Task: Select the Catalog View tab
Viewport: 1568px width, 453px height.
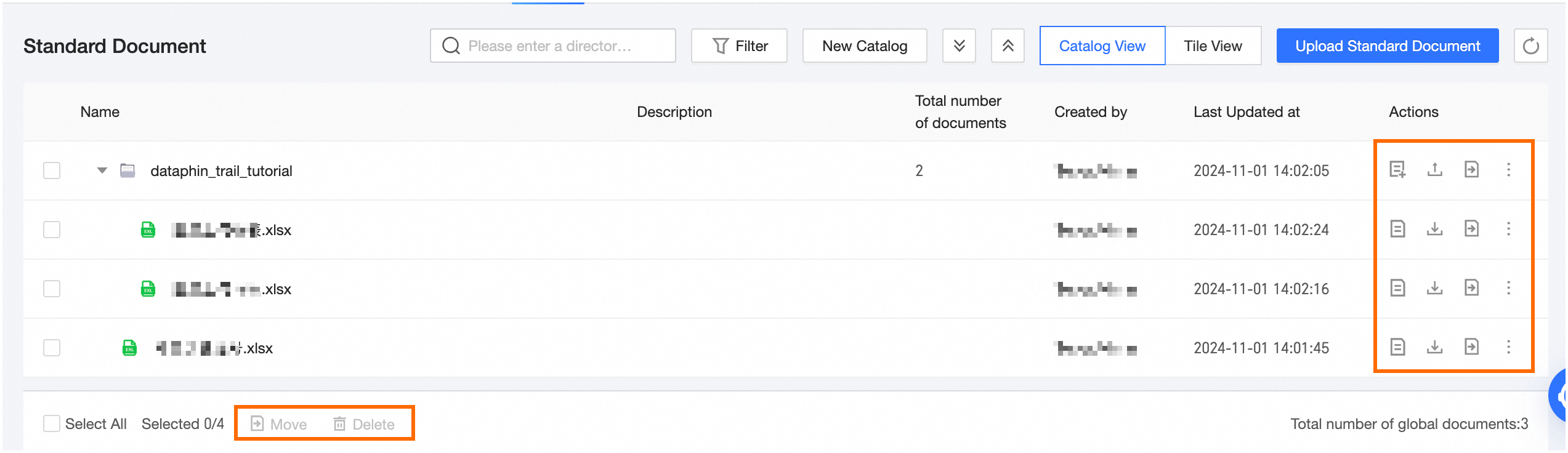Action: tap(1102, 46)
